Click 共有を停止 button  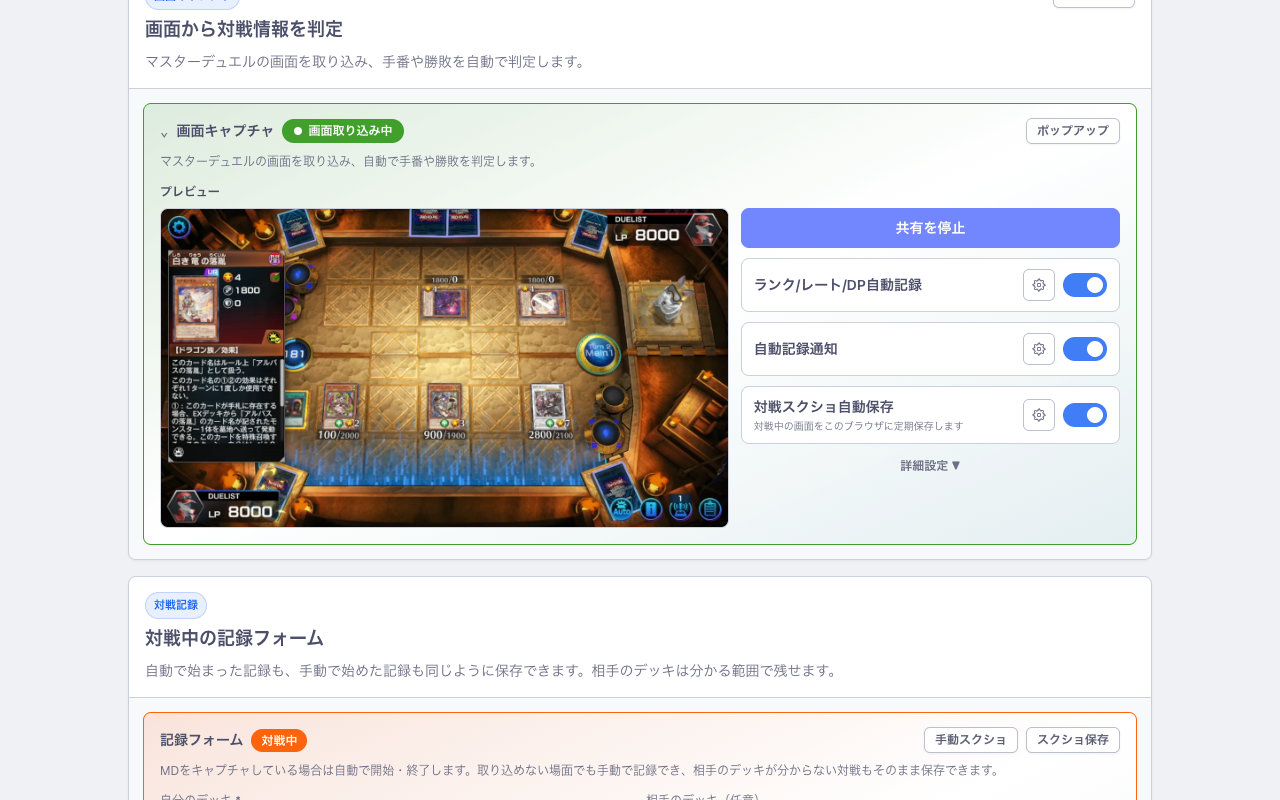(930, 228)
